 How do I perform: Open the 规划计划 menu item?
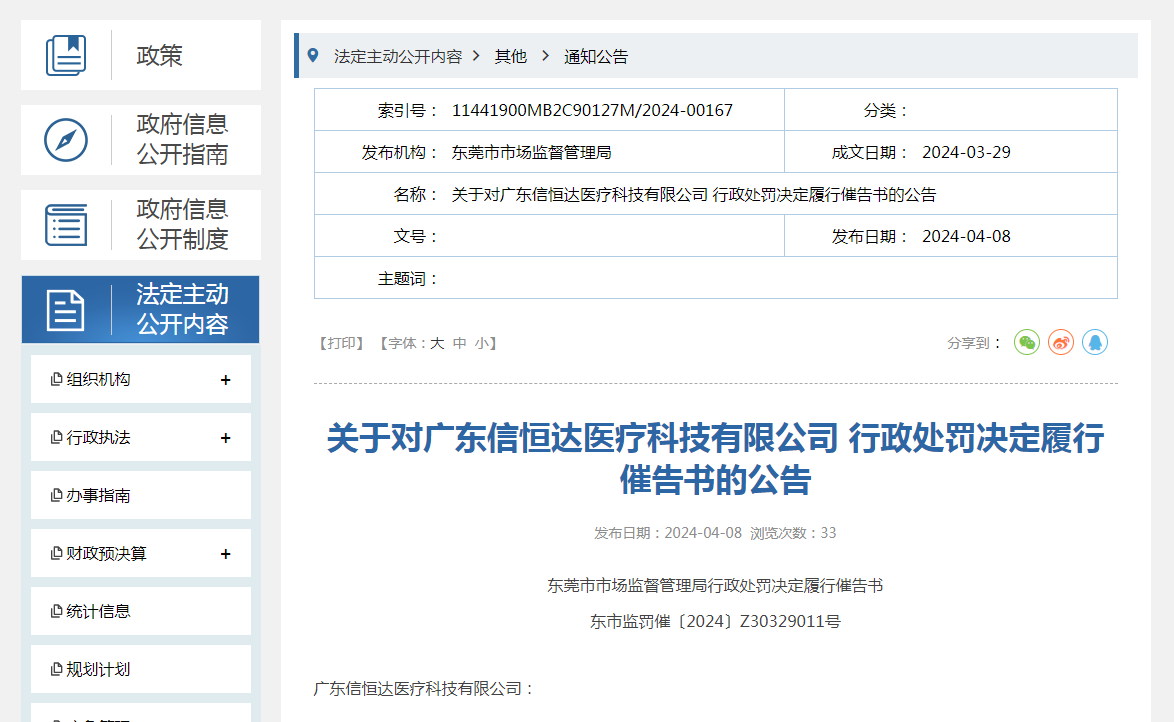[x=141, y=669]
